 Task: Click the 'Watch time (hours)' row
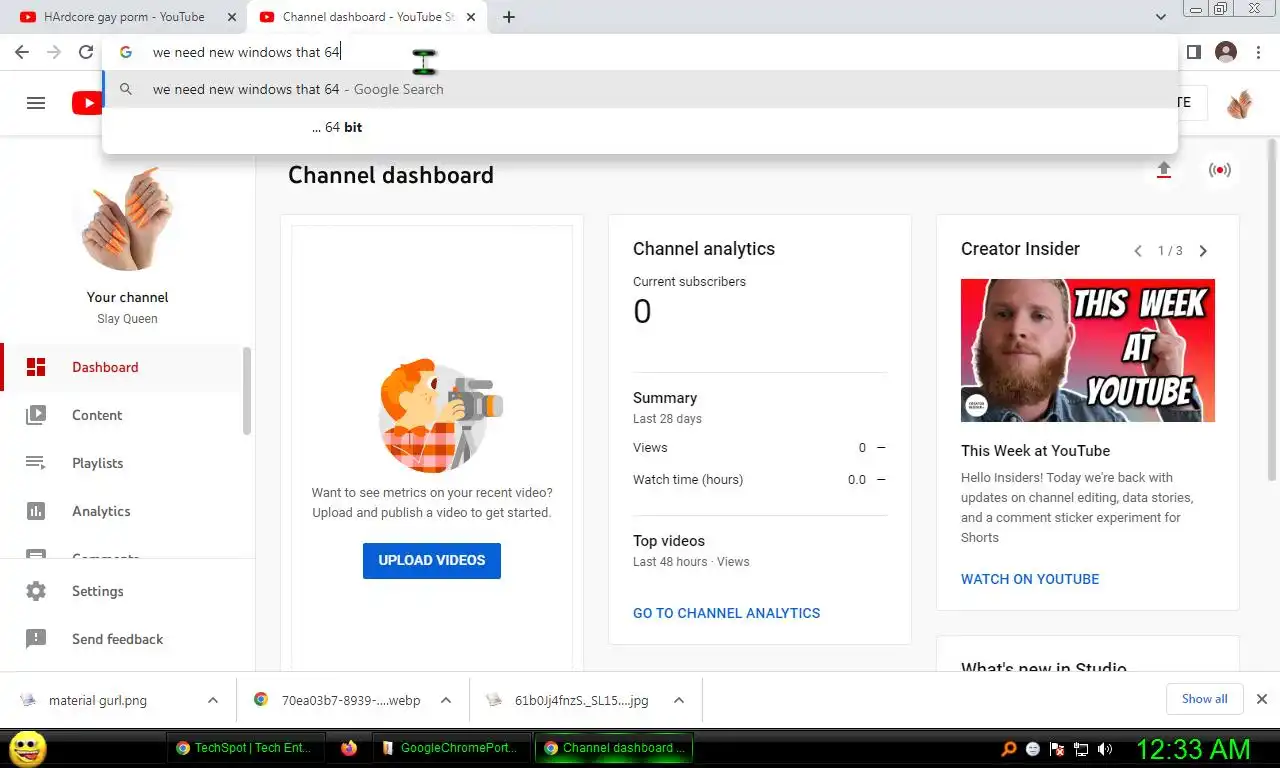click(x=760, y=480)
